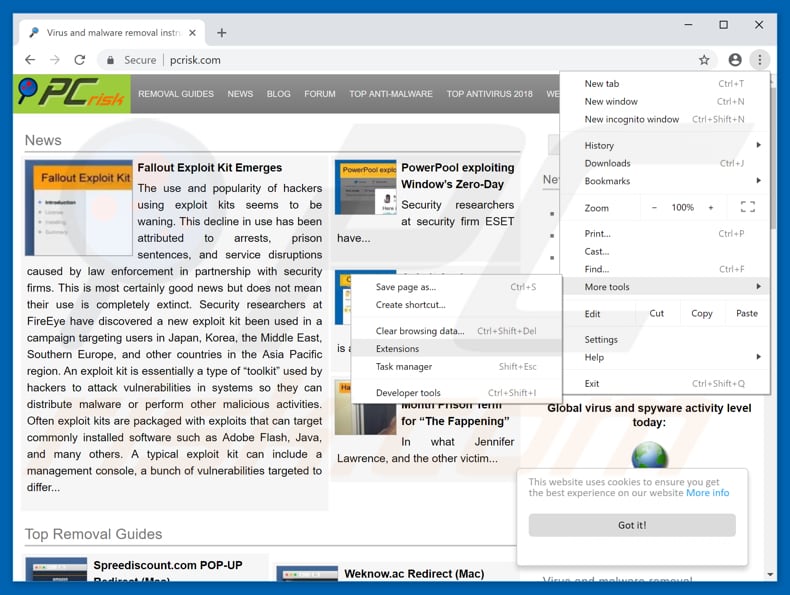
Task: Click Copy in Edit row
Action: (x=702, y=313)
